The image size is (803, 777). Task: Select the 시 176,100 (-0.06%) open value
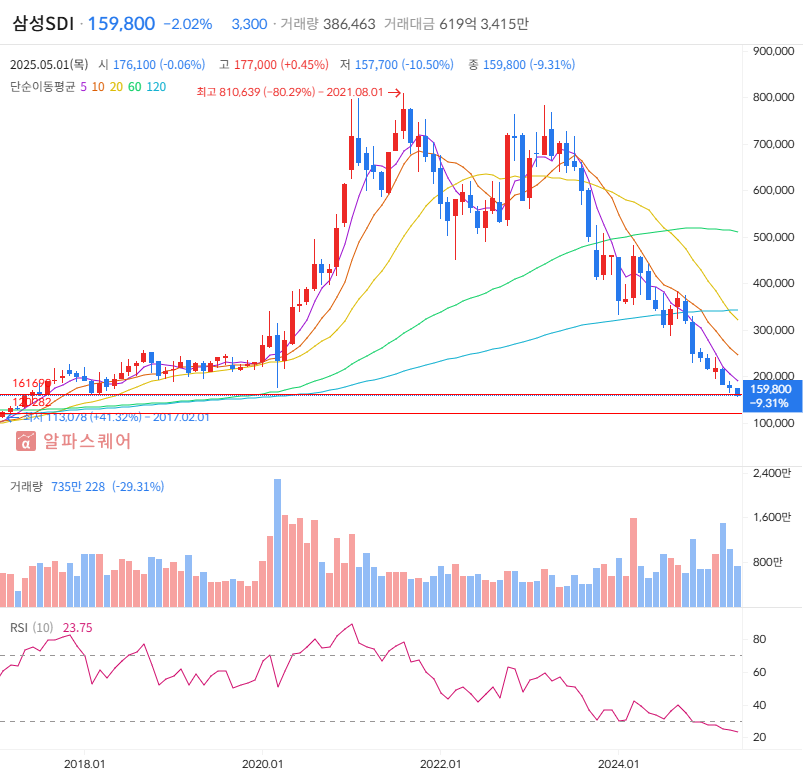(152, 65)
